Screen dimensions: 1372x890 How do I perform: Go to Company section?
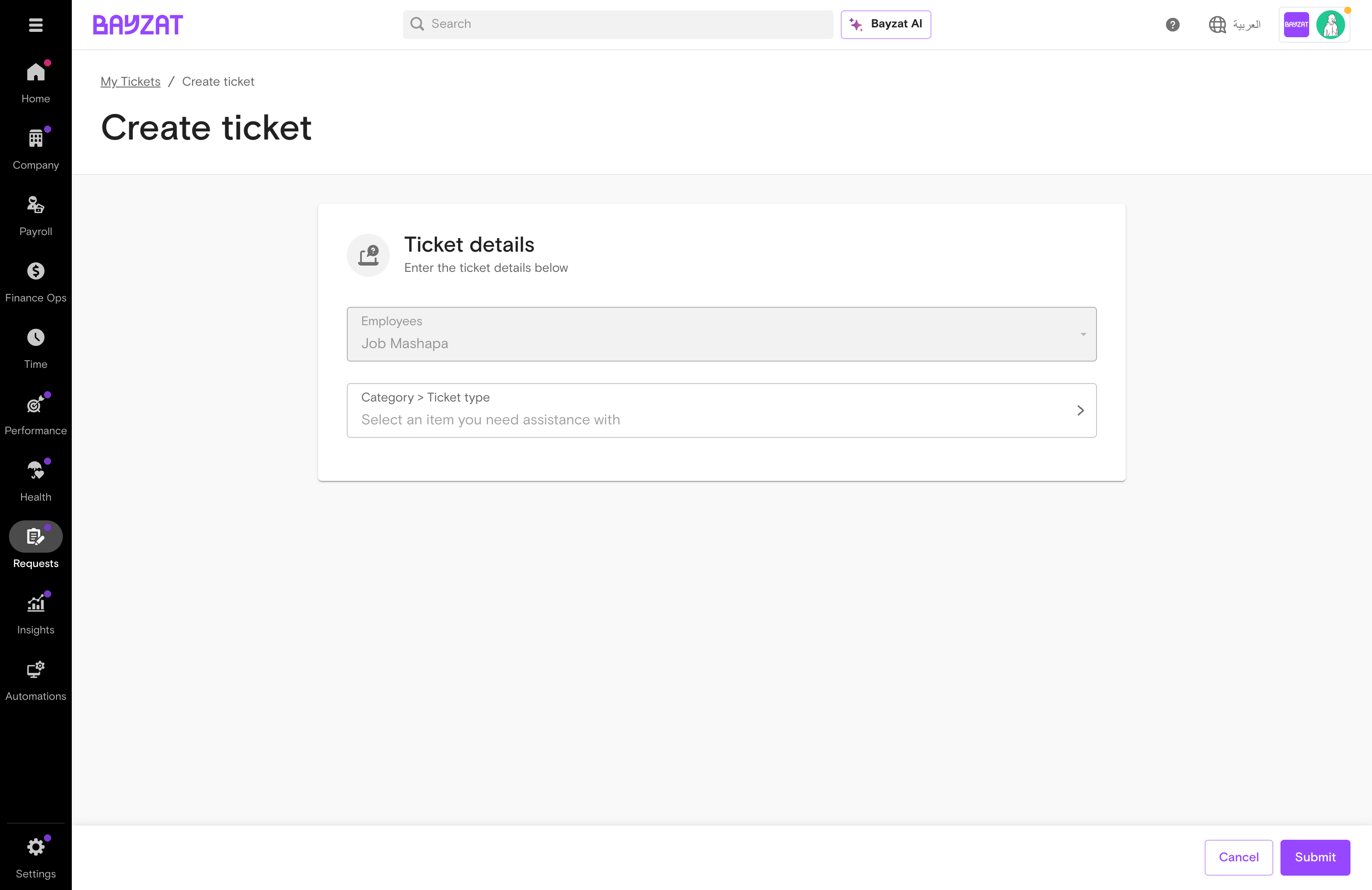[x=36, y=149]
